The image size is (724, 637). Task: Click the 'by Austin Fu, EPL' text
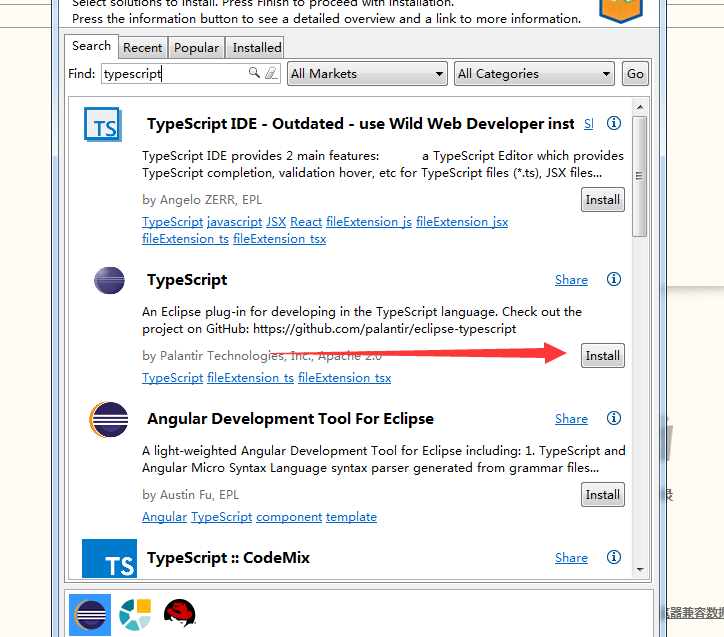point(190,495)
